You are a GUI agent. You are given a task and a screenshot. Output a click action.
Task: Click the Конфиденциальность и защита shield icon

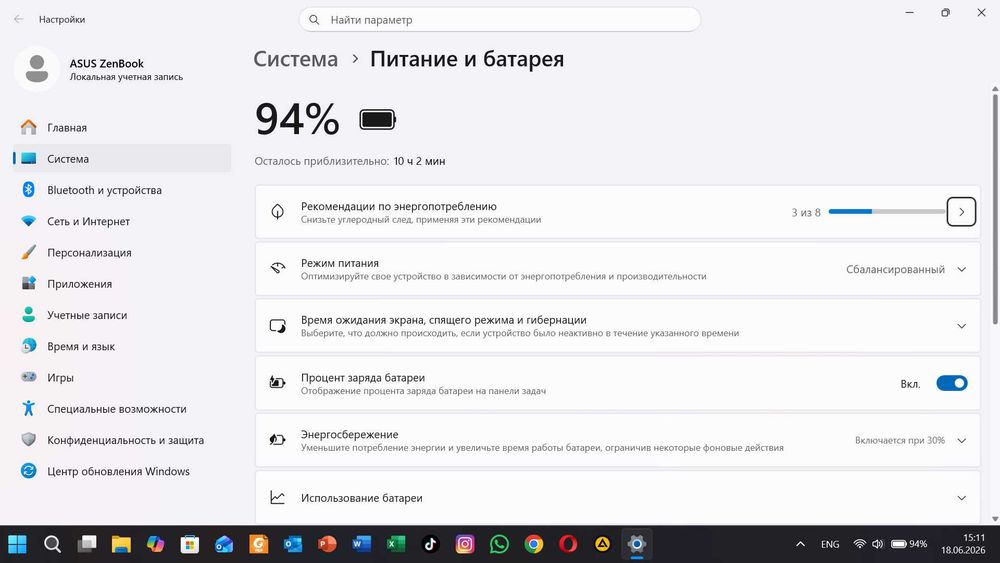[29, 439]
